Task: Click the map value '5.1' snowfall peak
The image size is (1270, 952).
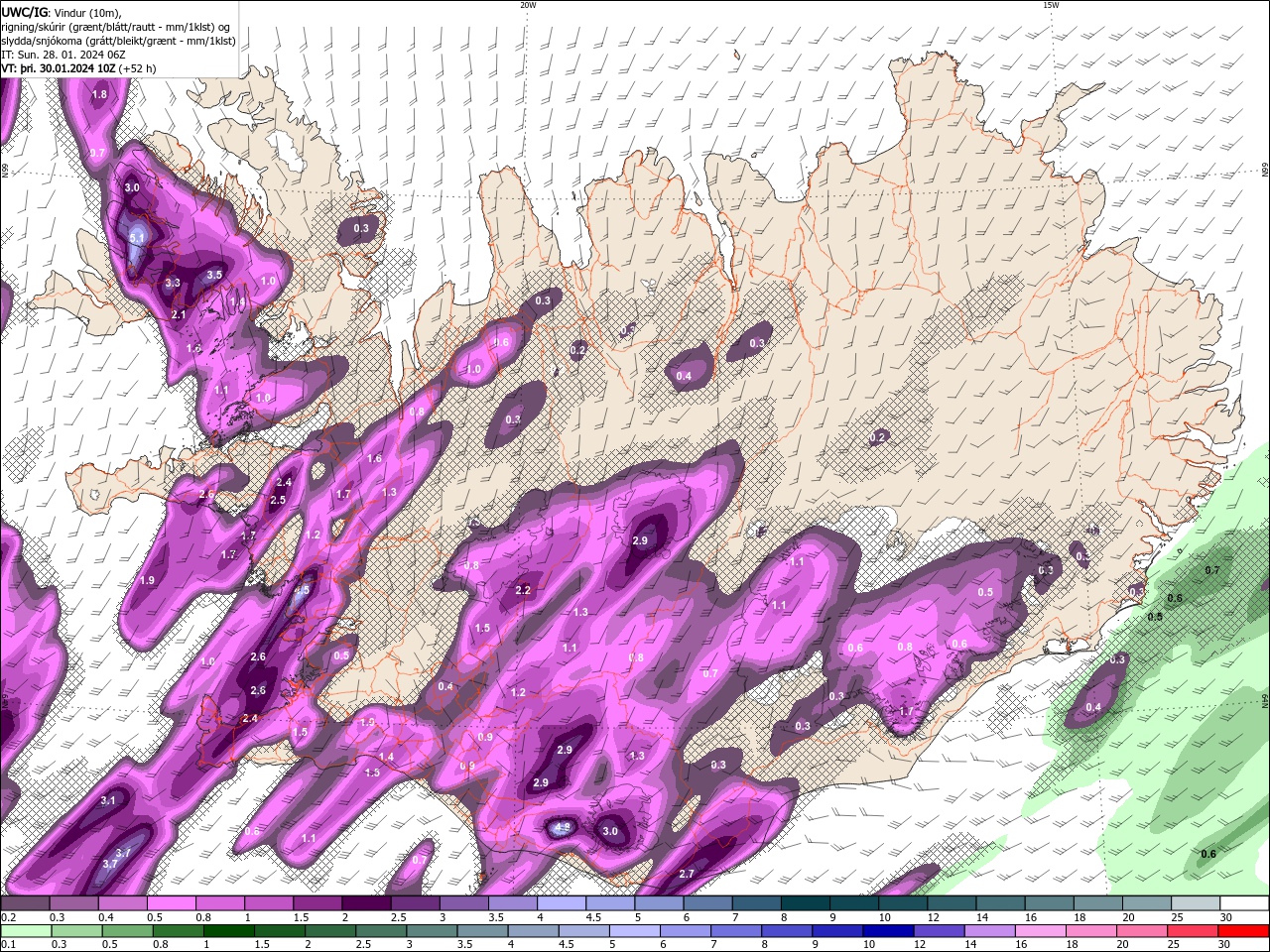Action: 137,238
